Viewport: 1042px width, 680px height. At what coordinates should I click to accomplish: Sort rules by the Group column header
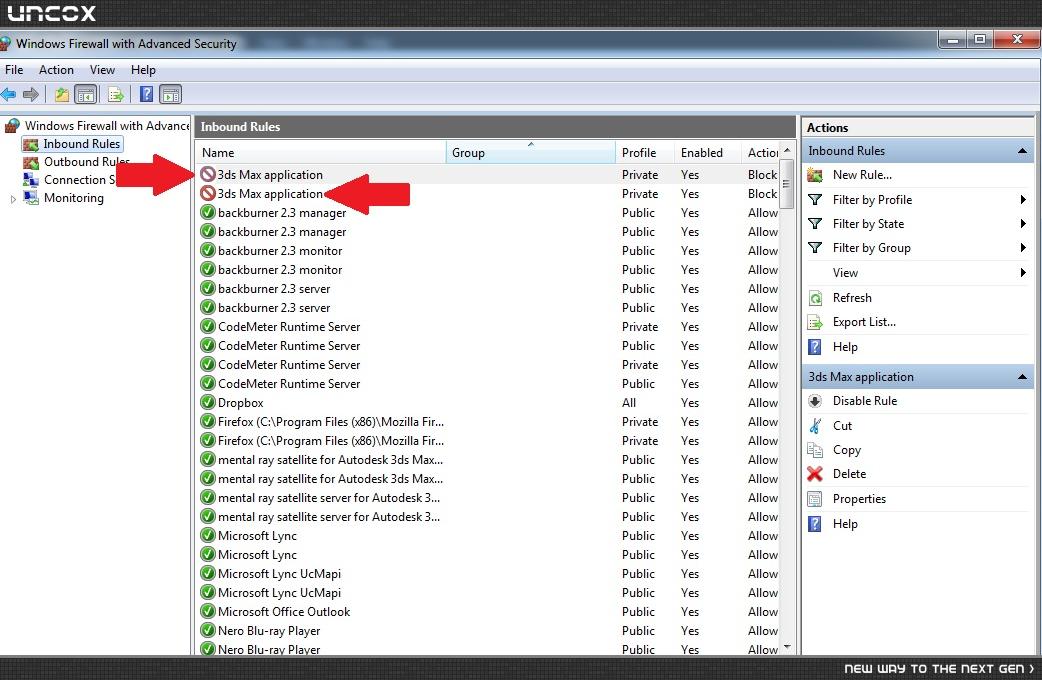531,152
